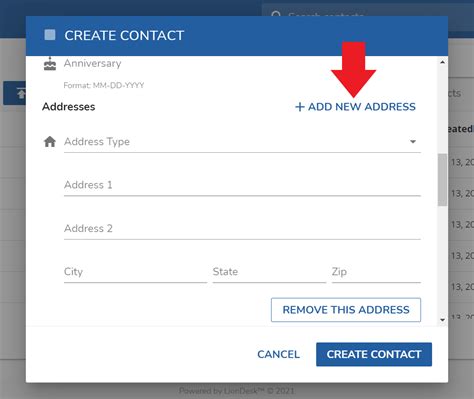
Task: Click the square icon beside Create Contact title
Action: [x=50, y=35]
